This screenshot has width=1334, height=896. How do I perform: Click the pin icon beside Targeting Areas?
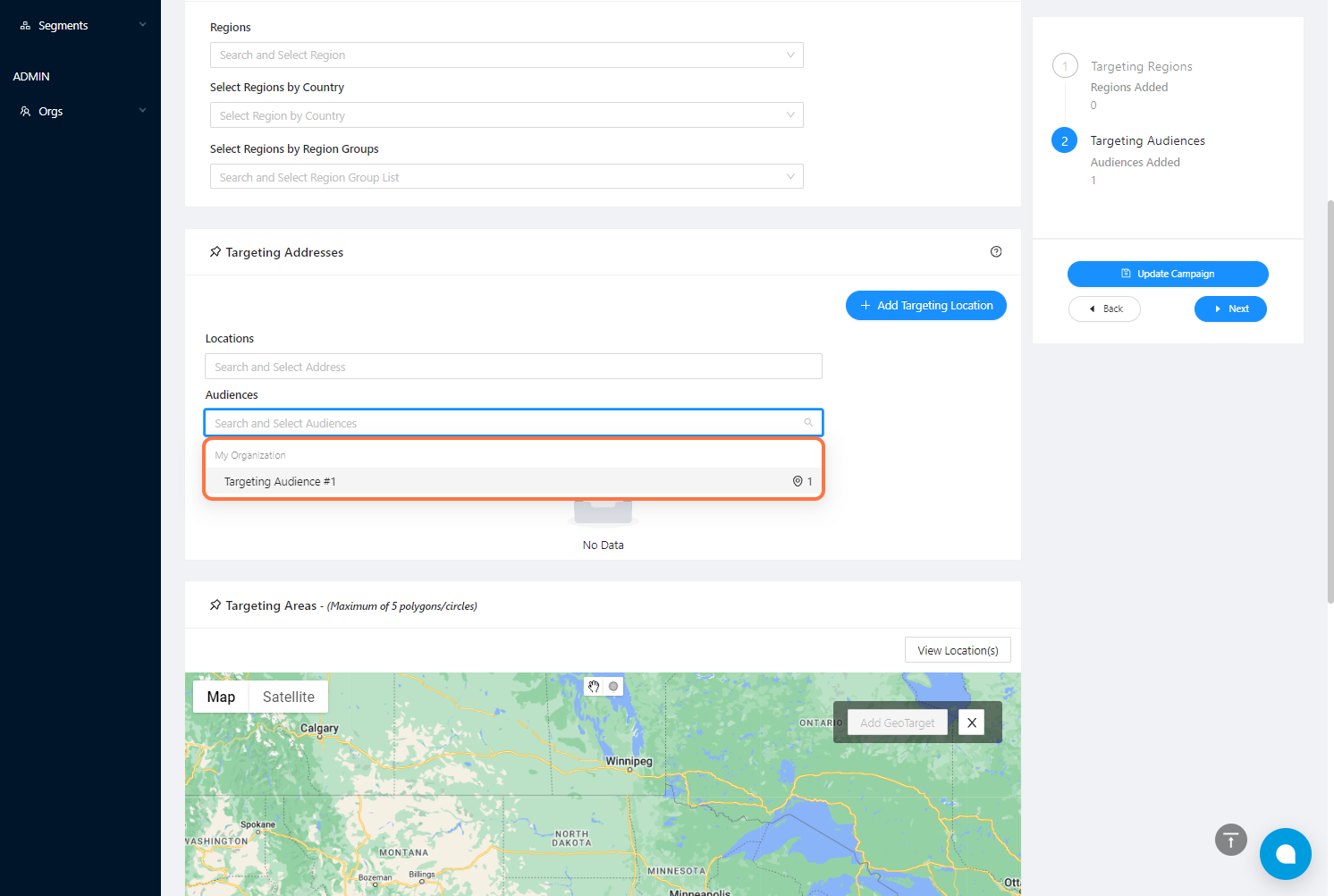tap(215, 605)
